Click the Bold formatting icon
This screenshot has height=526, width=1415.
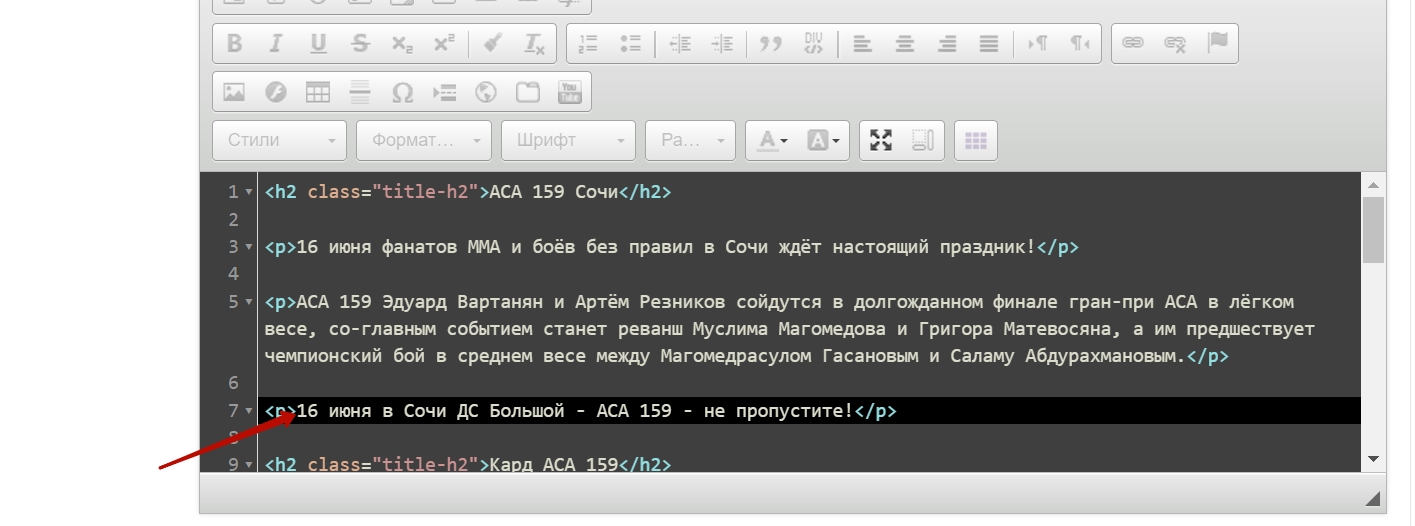click(x=234, y=44)
